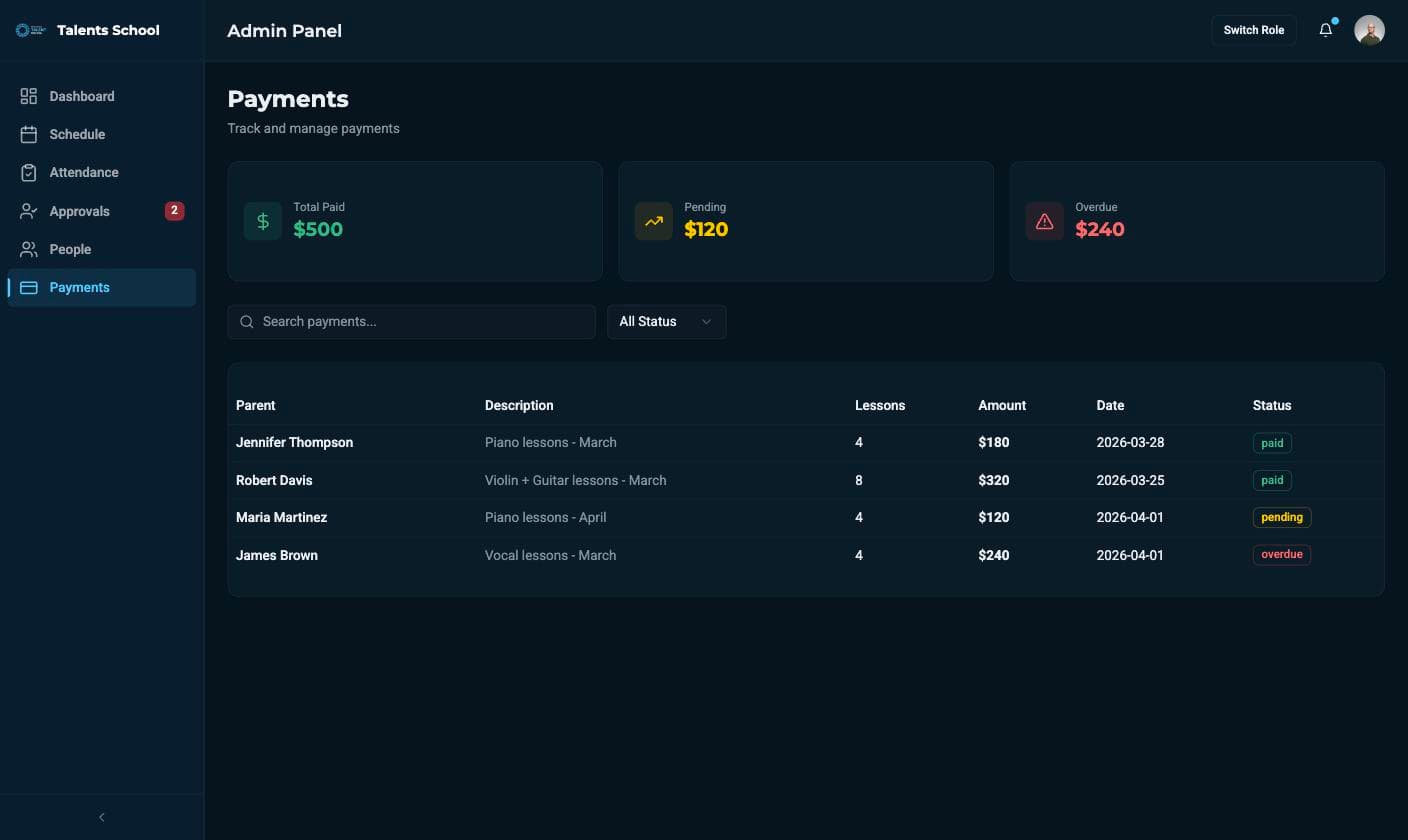Image resolution: width=1408 pixels, height=840 pixels.
Task: Open the All Status filter dropdown
Action: [x=667, y=322]
